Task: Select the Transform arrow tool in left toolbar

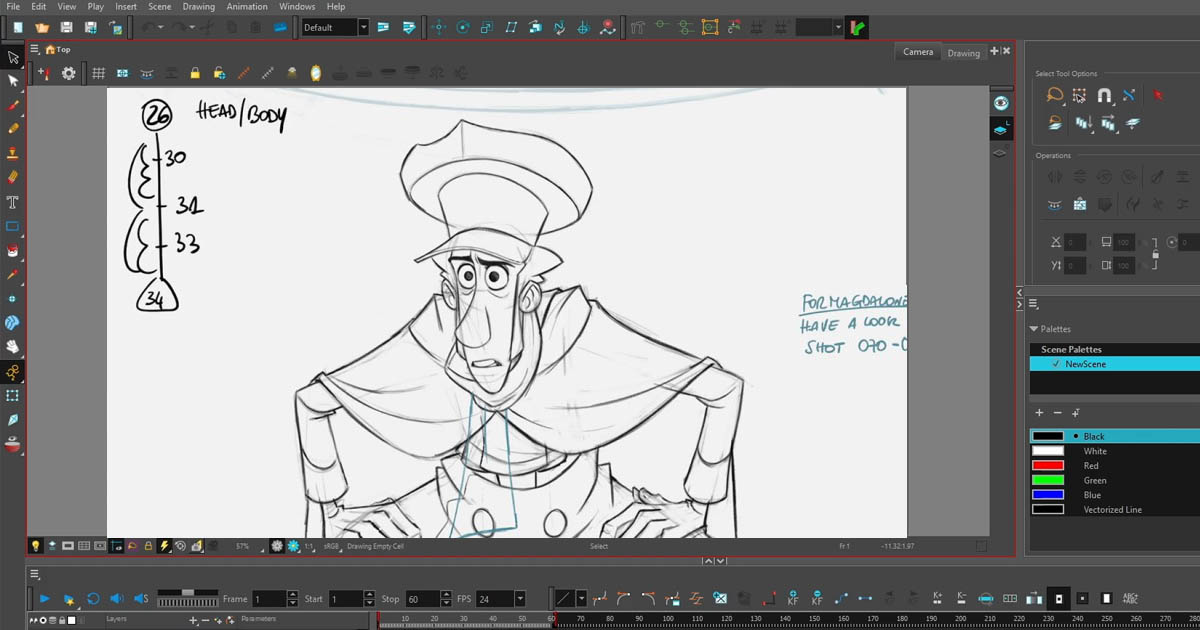Action: (x=13, y=57)
